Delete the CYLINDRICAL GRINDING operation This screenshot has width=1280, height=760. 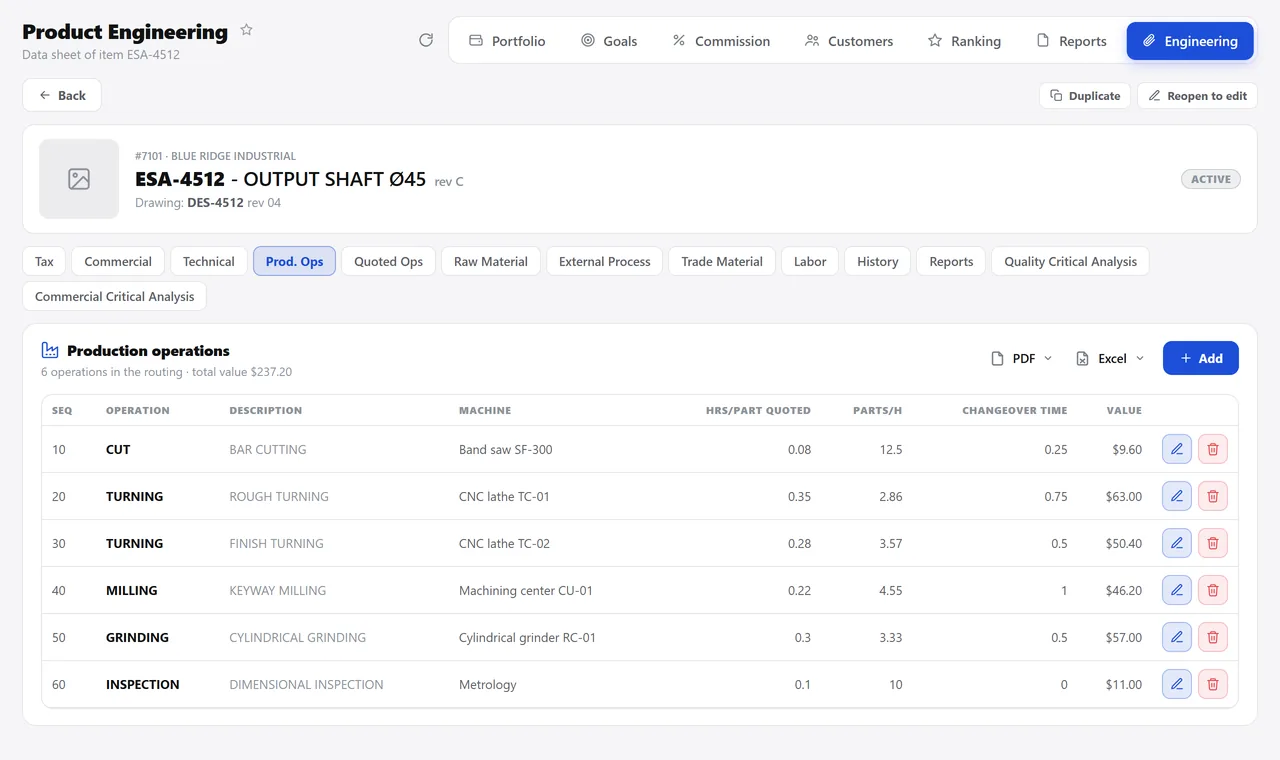coord(1213,637)
